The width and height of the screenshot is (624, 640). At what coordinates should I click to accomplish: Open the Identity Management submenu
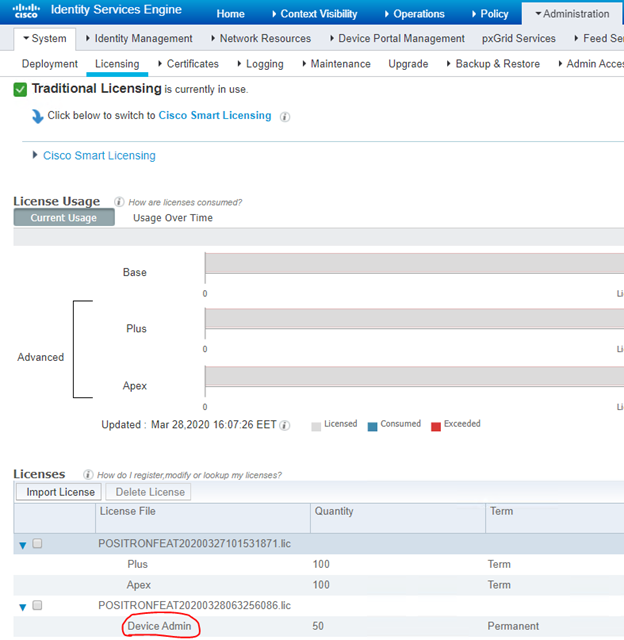[139, 38]
